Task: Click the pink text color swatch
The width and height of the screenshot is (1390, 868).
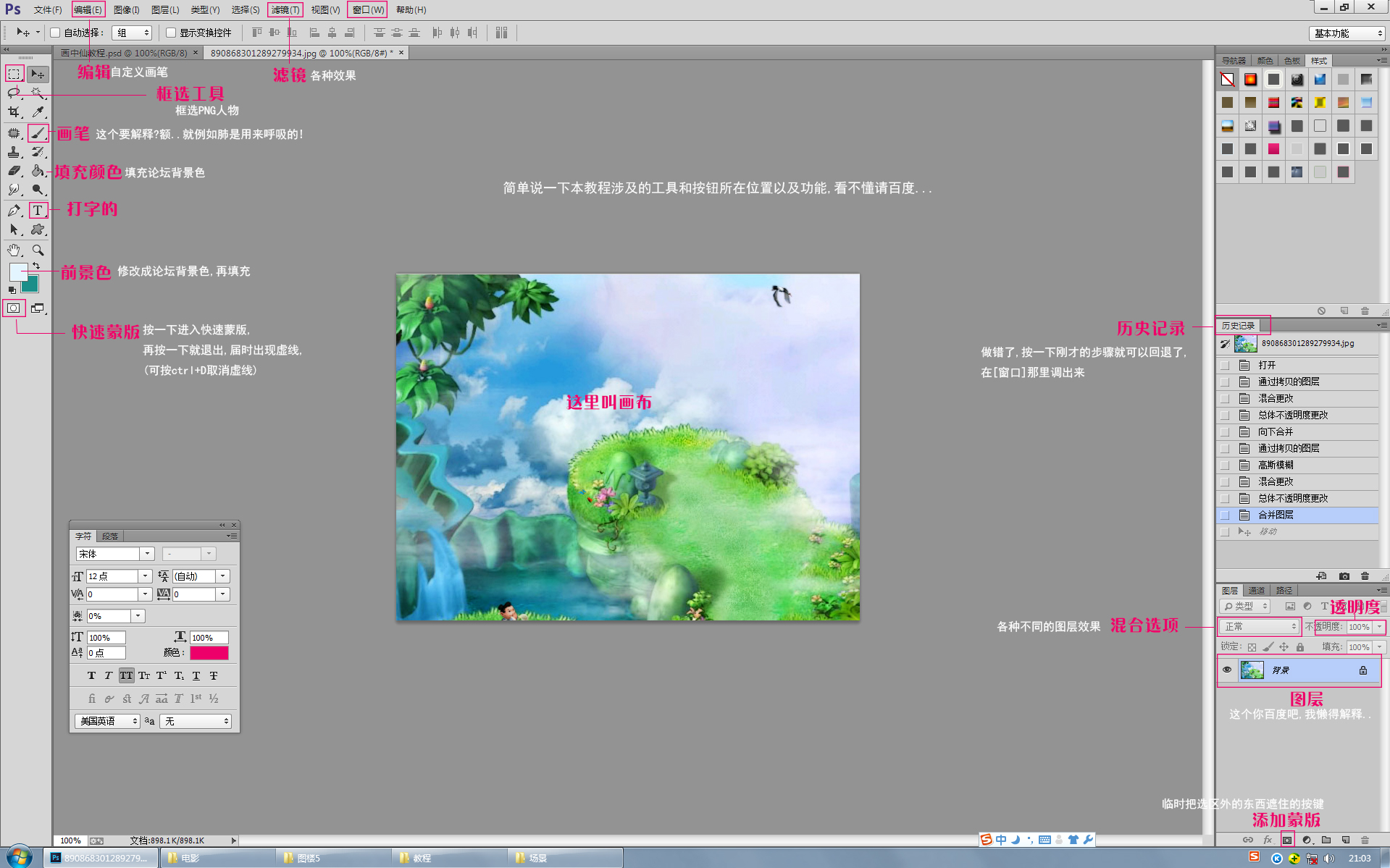Action: point(209,652)
